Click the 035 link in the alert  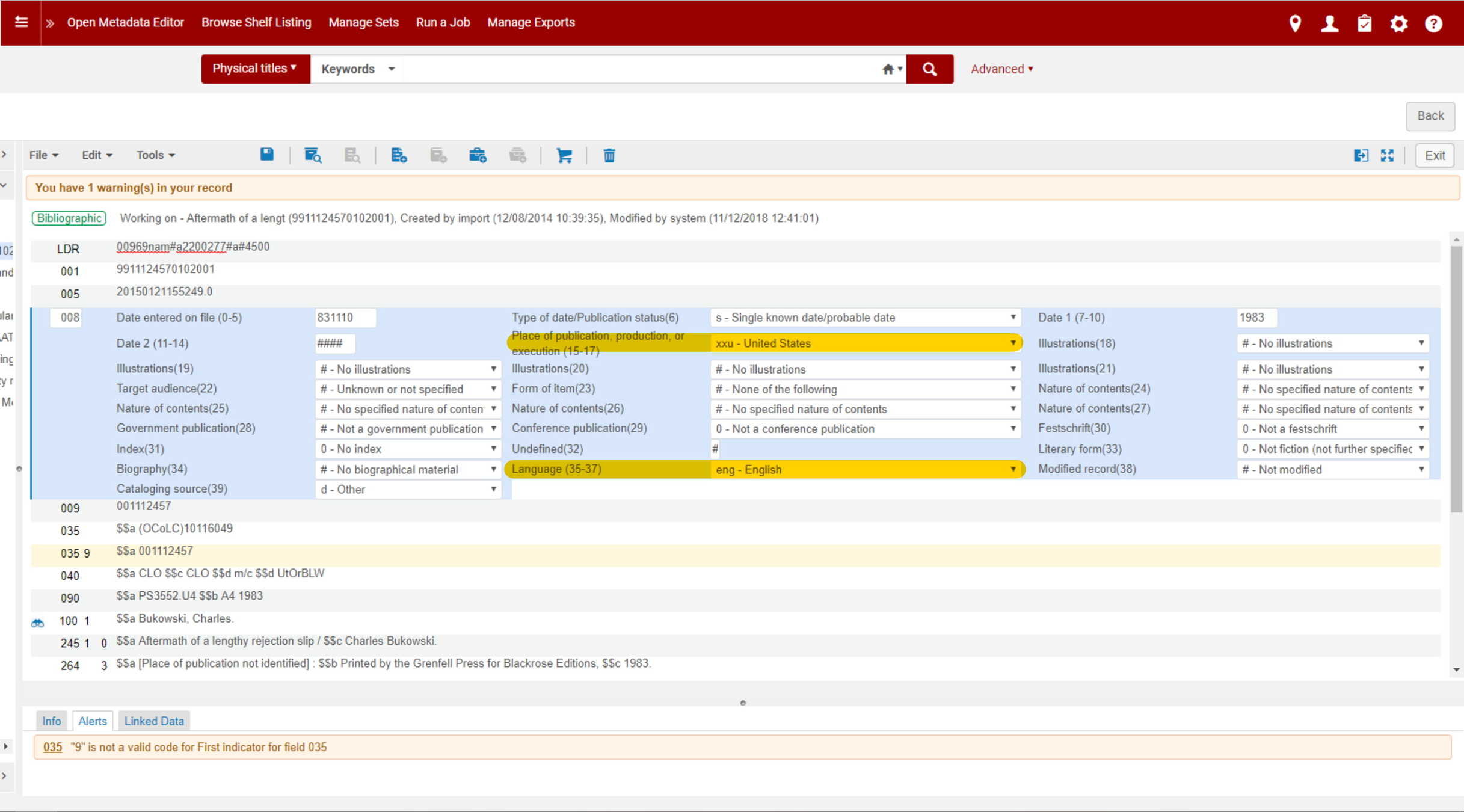click(x=52, y=747)
